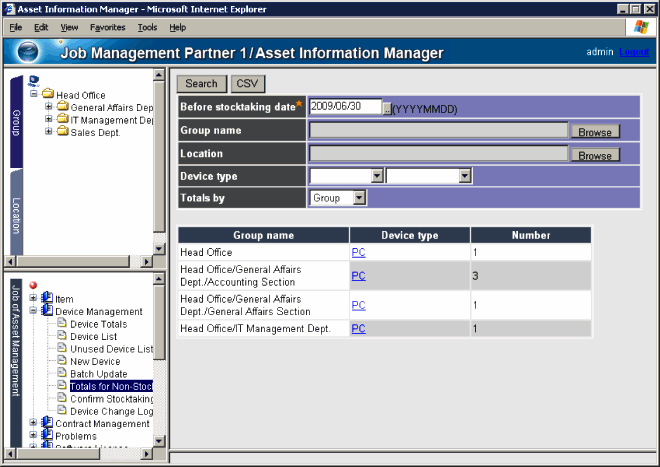Viewport: 660px width, 467px height.
Task: Click the Device Management book icon
Action: [x=47, y=311]
